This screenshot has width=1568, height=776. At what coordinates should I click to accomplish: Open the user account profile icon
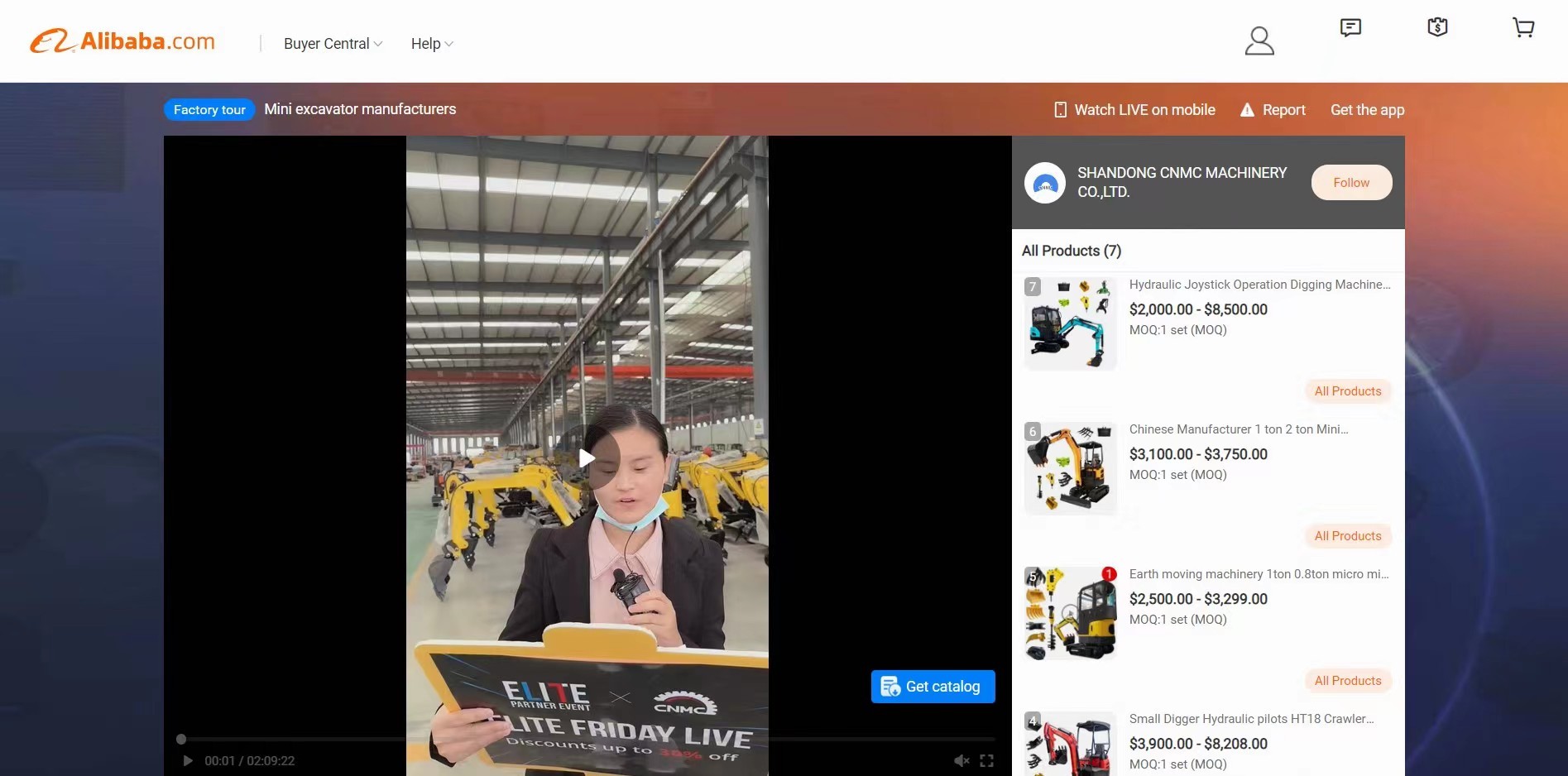click(1259, 41)
